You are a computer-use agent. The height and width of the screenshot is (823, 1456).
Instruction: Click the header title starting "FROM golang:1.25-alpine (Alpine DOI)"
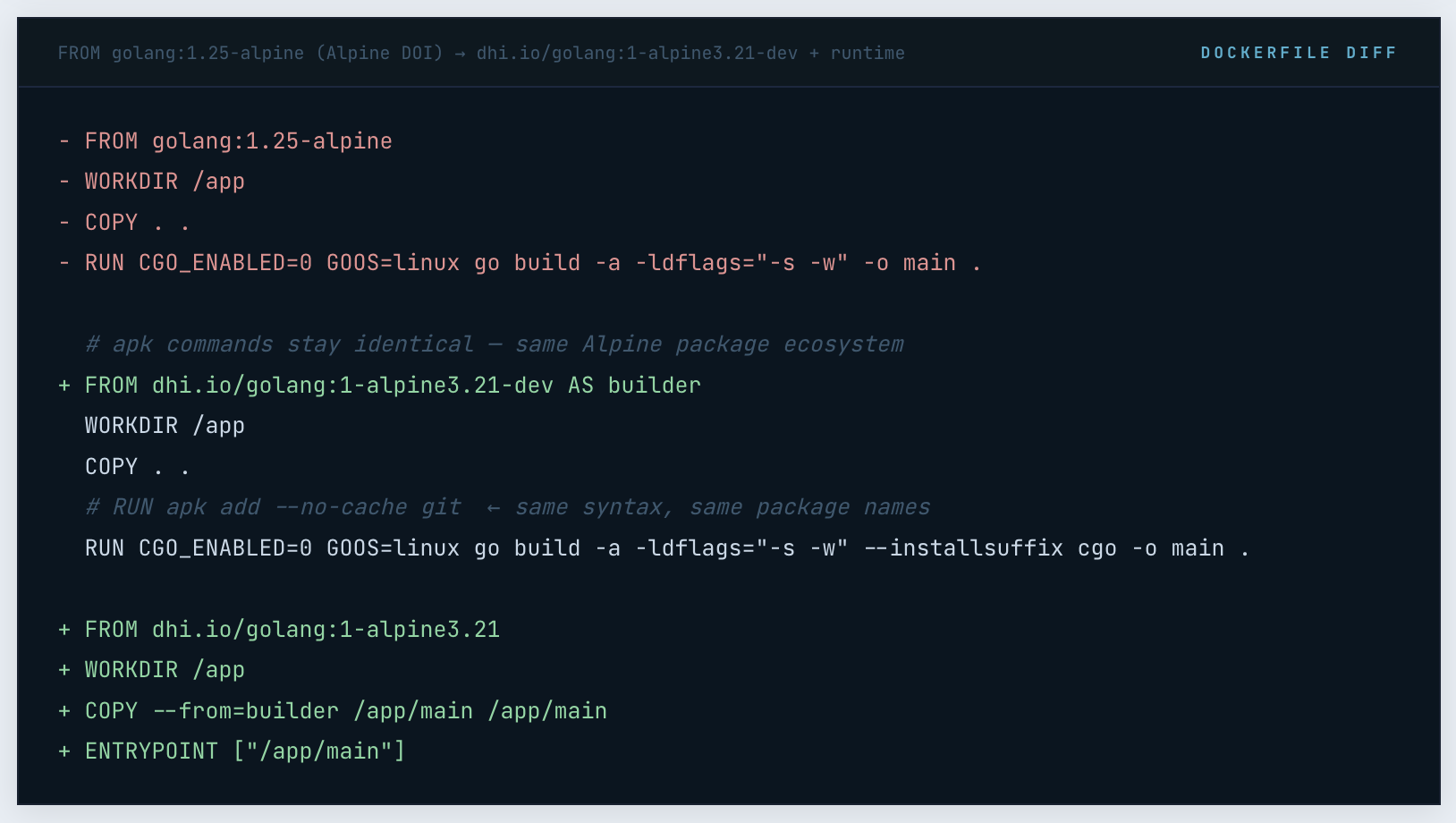(480, 53)
